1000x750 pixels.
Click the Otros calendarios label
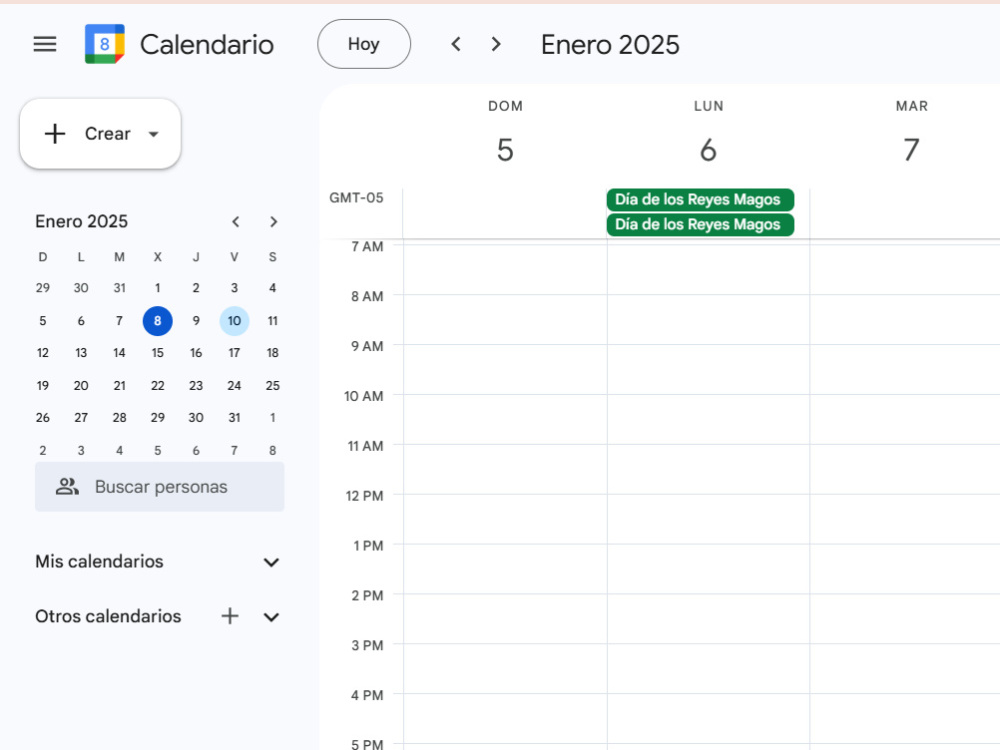pyautogui.click(x=108, y=616)
